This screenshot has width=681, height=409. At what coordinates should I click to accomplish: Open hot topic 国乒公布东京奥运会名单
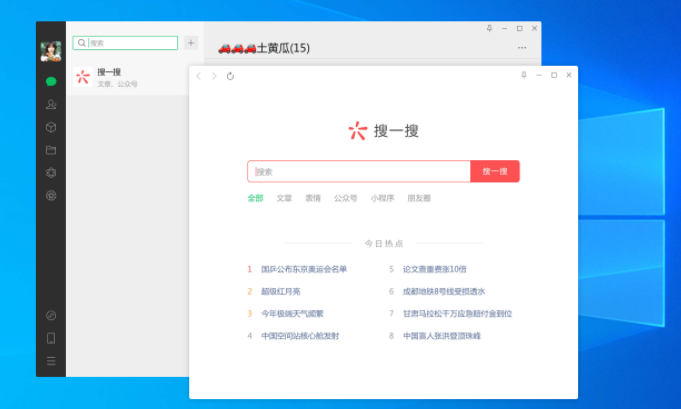pyautogui.click(x=304, y=269)
